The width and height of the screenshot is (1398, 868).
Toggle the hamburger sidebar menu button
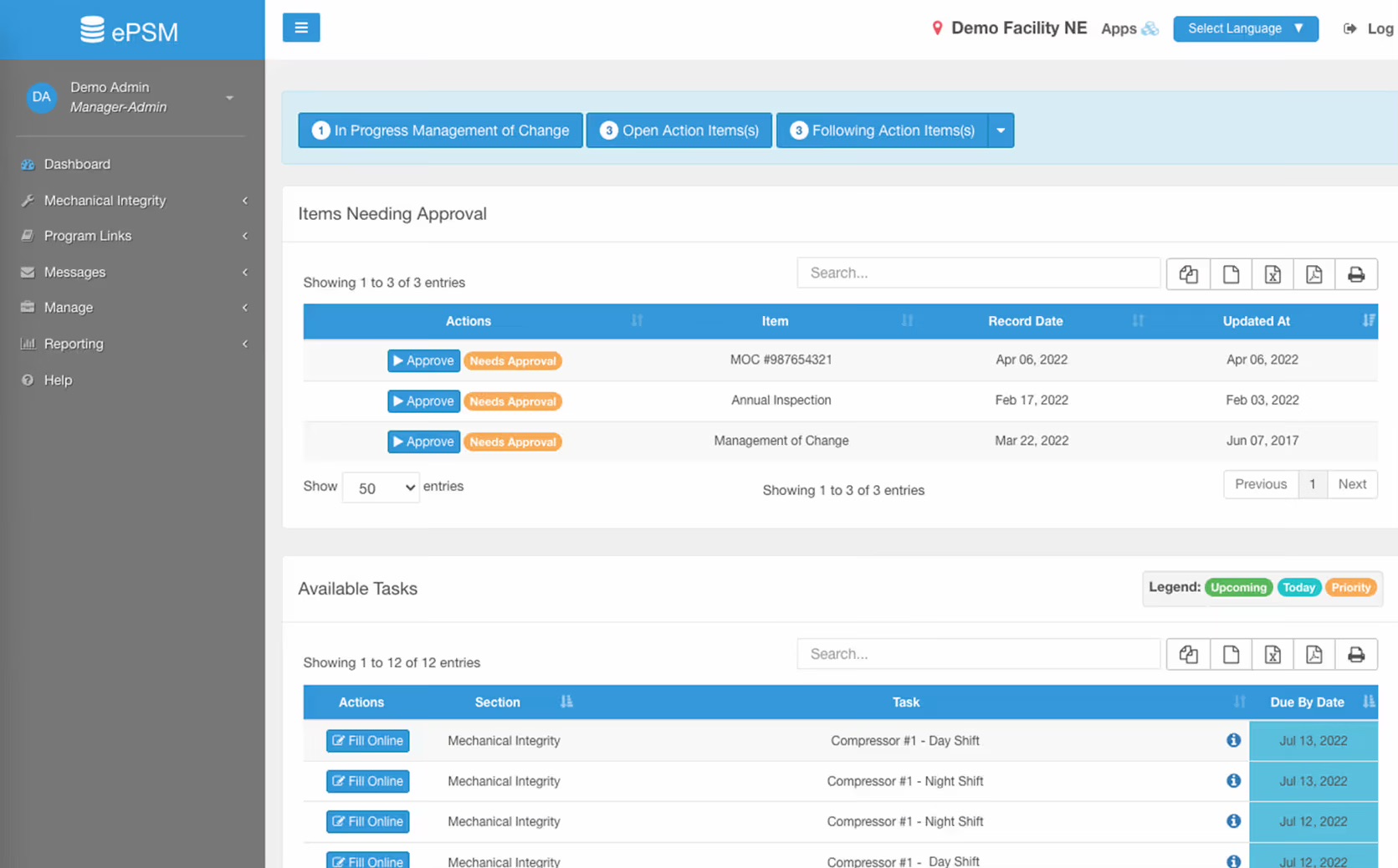point(301,28)
